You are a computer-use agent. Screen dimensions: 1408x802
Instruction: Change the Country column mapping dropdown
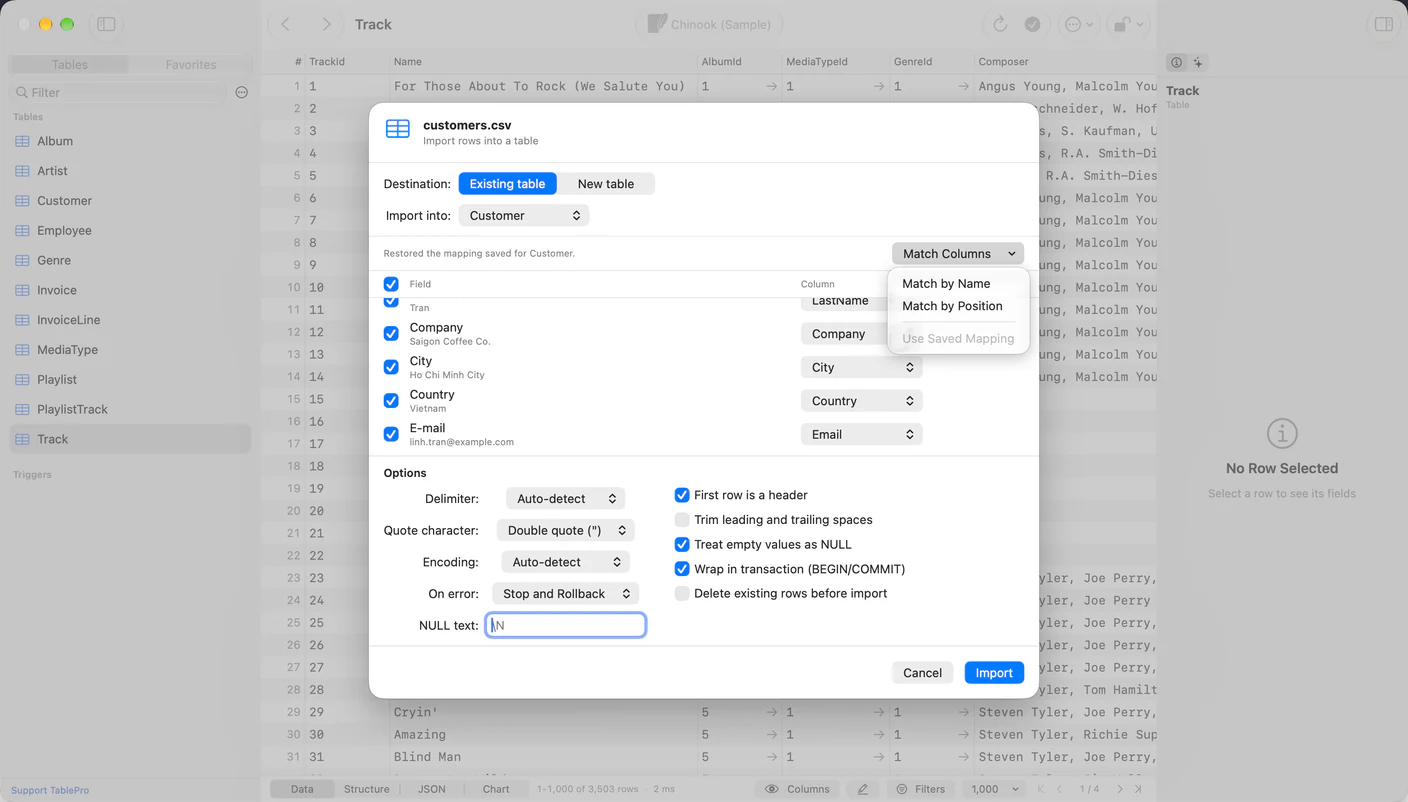pos(861,401)
